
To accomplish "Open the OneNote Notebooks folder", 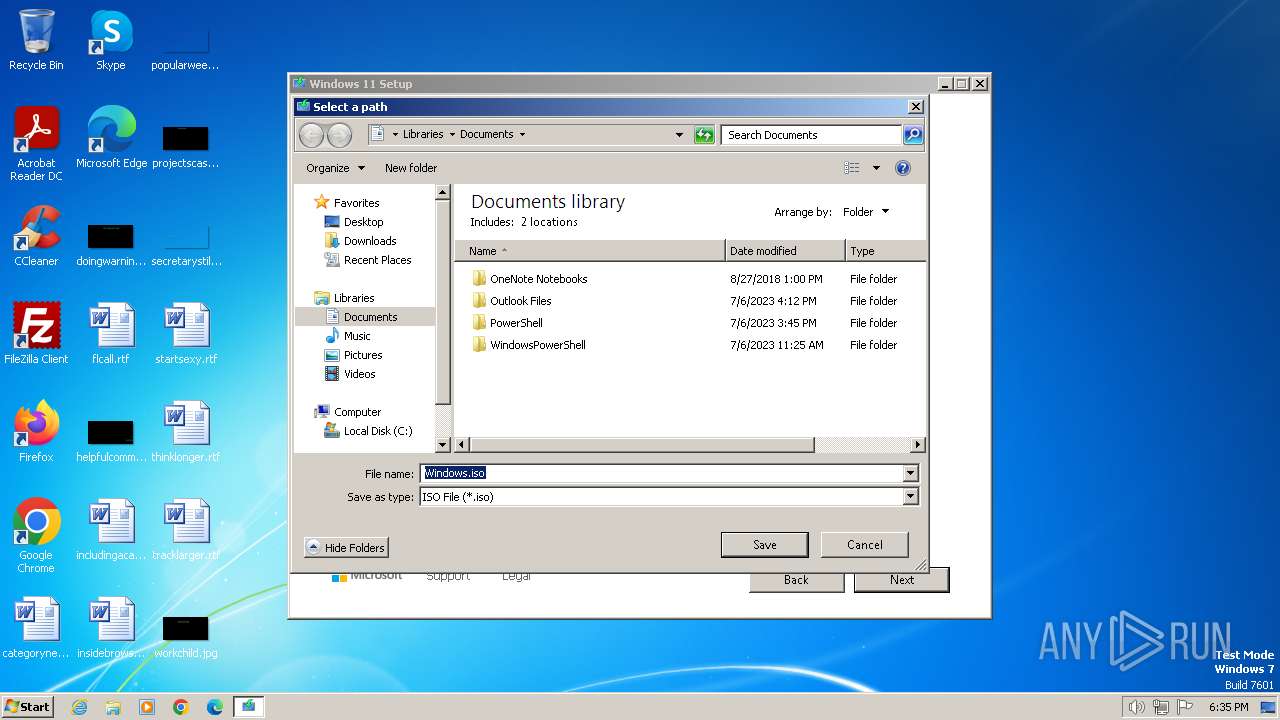I will (x=538, y=279).
